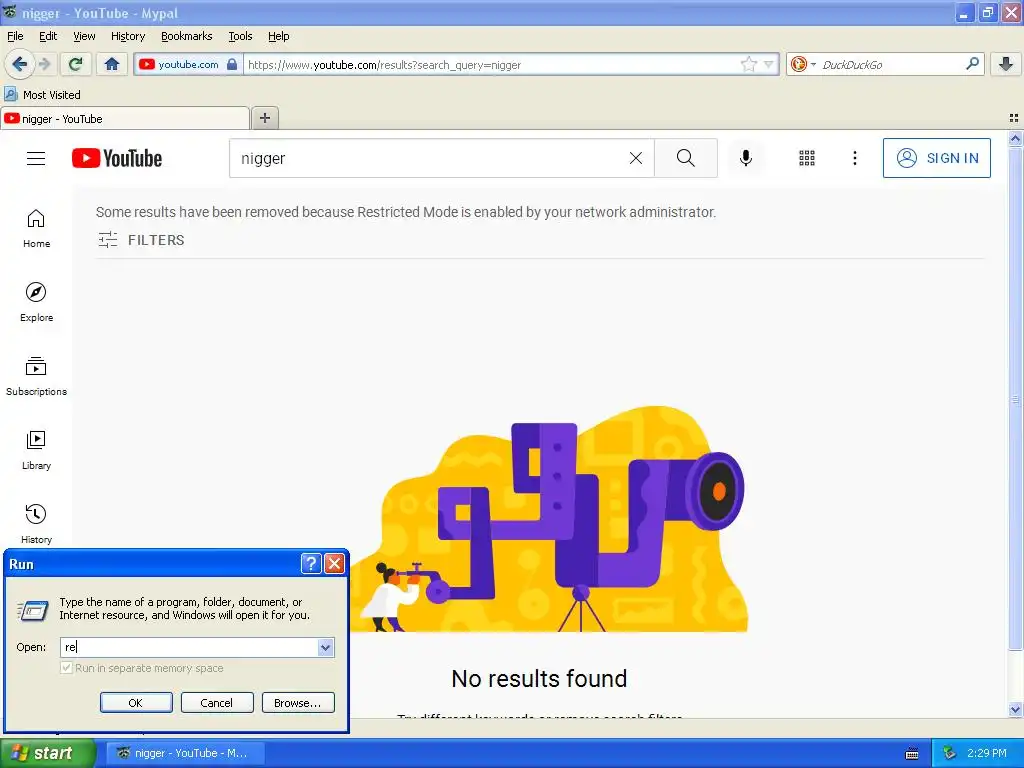Viewport: 1024px width, 768px height.
Task: Open Explore in YouTube sidebar
Action: click(x=37, y=302)
